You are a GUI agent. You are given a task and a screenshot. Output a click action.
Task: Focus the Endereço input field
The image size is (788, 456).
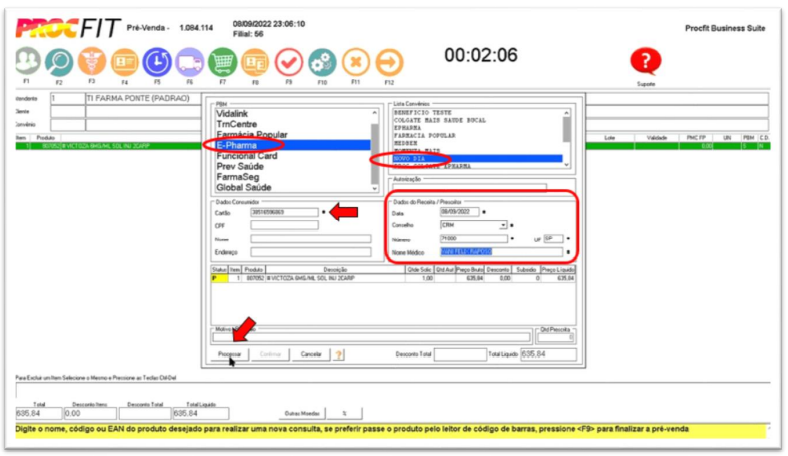[x=311, y=252]
